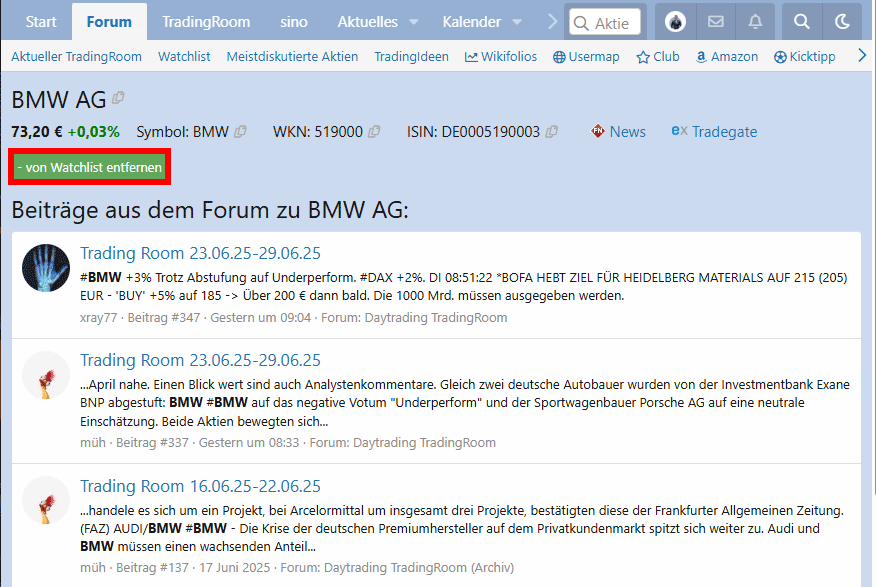This screenshot has height=587, width=876.
Task: Open the Tradegate link for BMW
Action: 715,132
